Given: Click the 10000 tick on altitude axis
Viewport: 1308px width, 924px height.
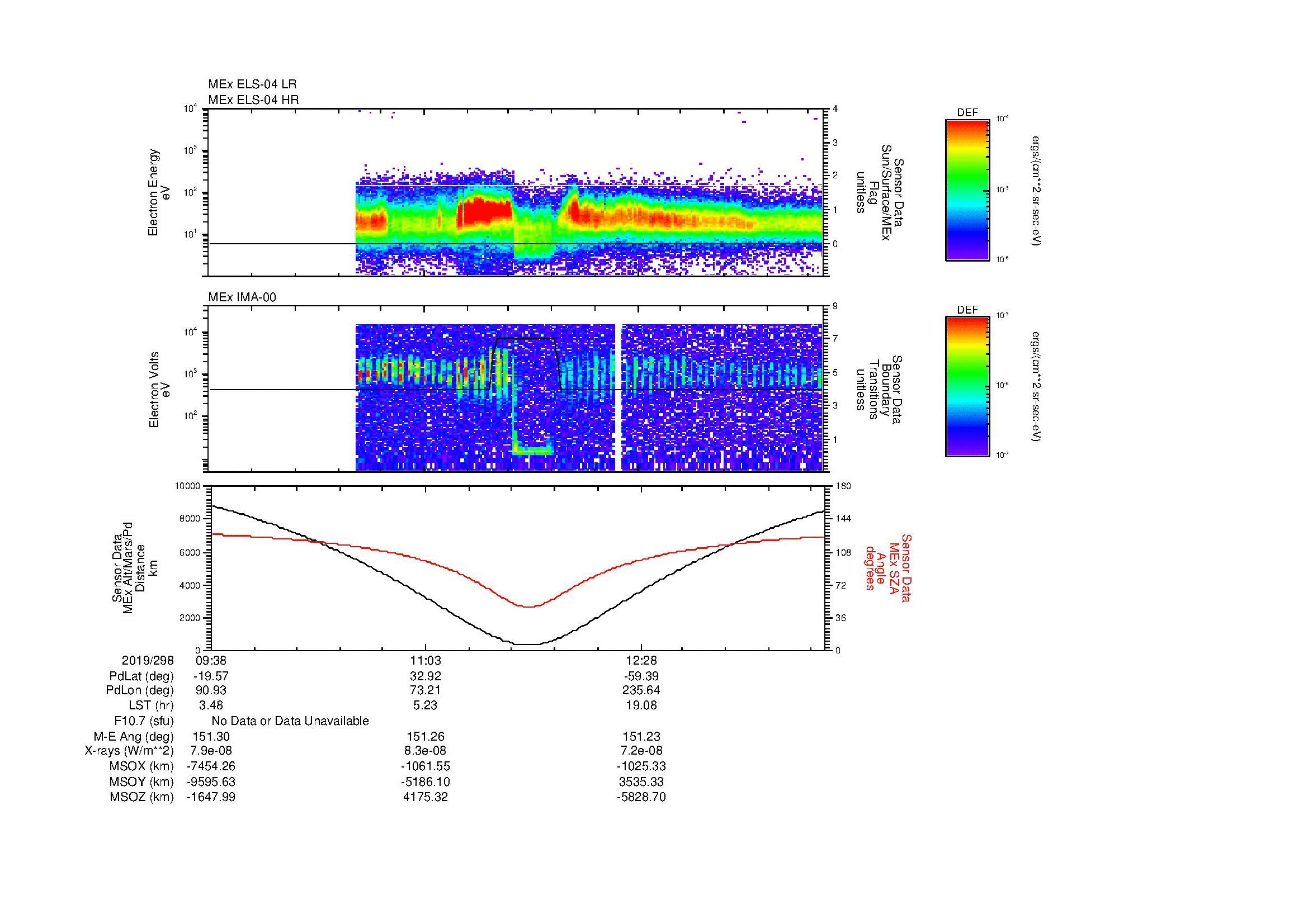Looking at the screenshot, I should pyautogui.click(x=187, y=486).
